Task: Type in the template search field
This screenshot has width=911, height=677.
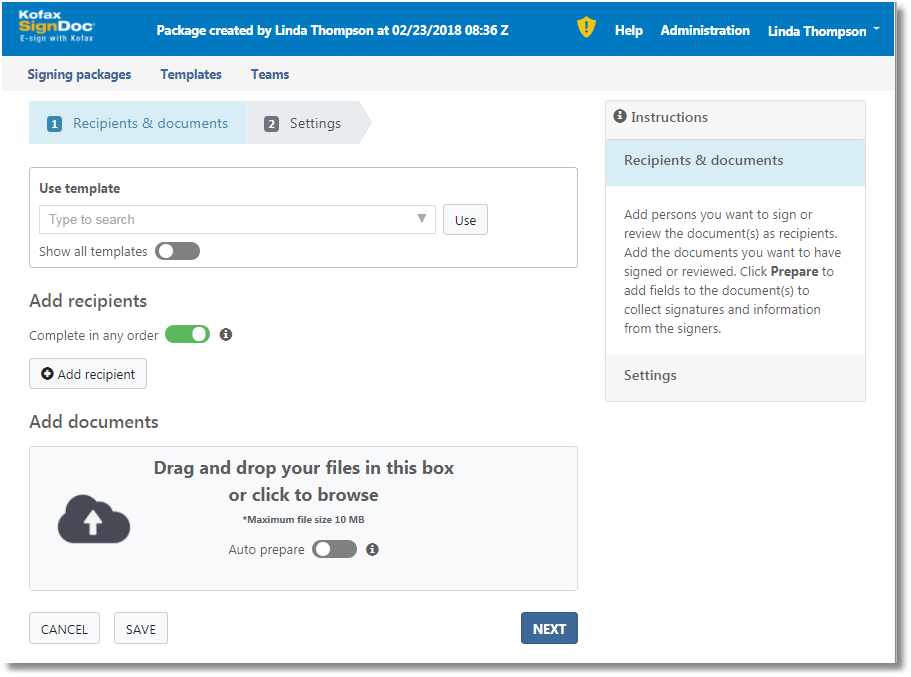Action: coord(225,220)
